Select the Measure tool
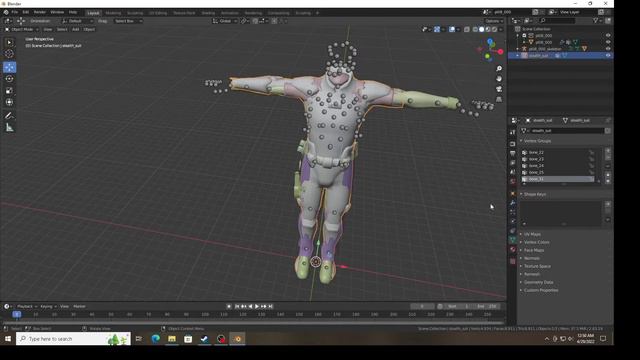This screenshot has width=640, height=360. [x=9, y=128]
